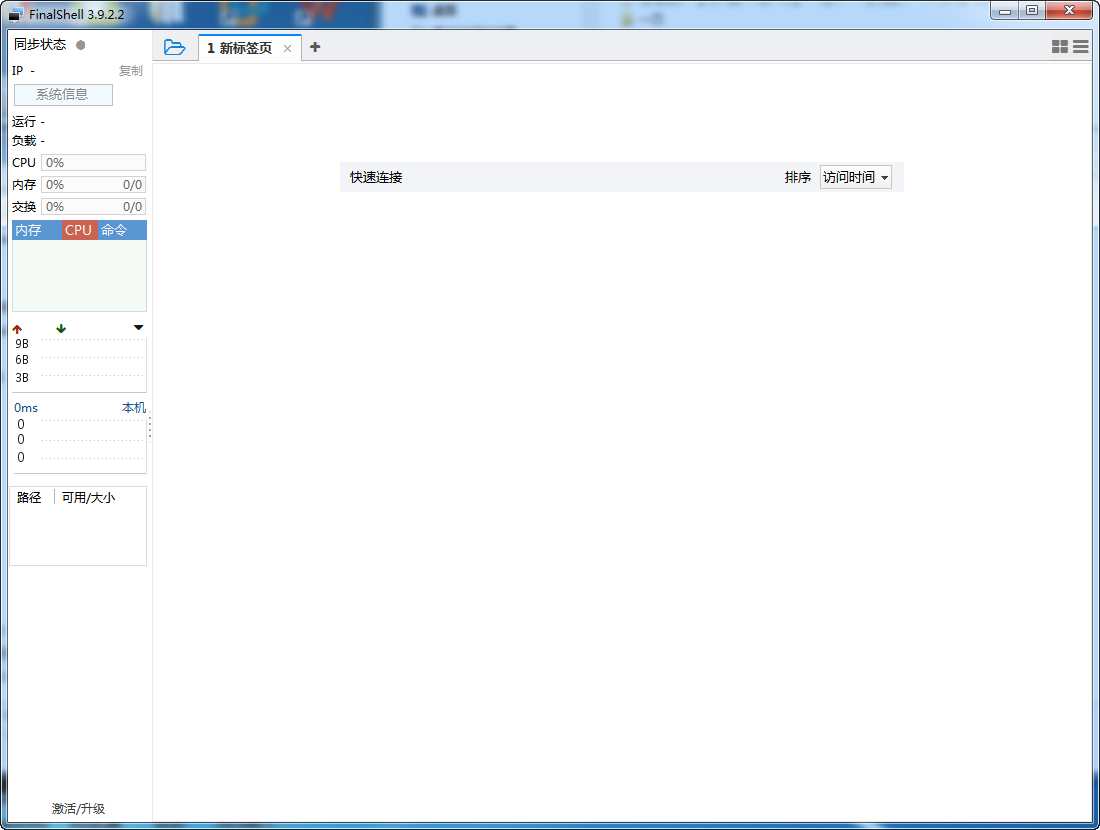Open the connection manager folder icon
The width and height of the screenshot is (1100, 830).
pos(175,47)
